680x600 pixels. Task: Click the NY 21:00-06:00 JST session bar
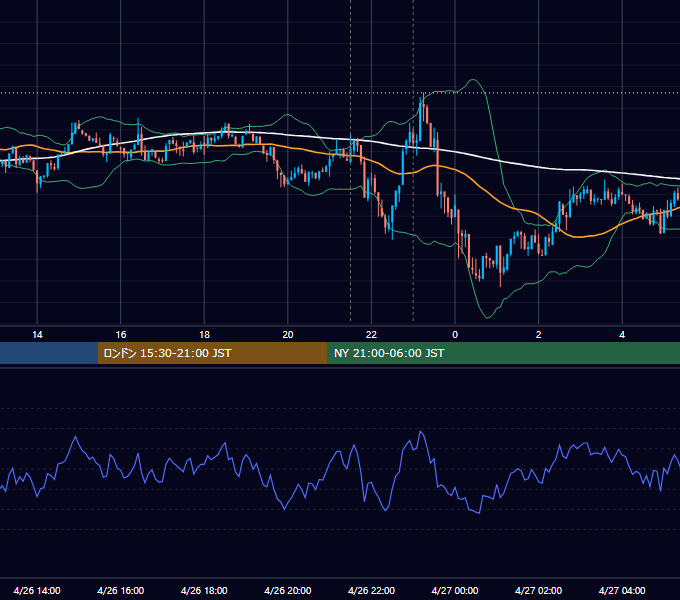tap(503, 353)
